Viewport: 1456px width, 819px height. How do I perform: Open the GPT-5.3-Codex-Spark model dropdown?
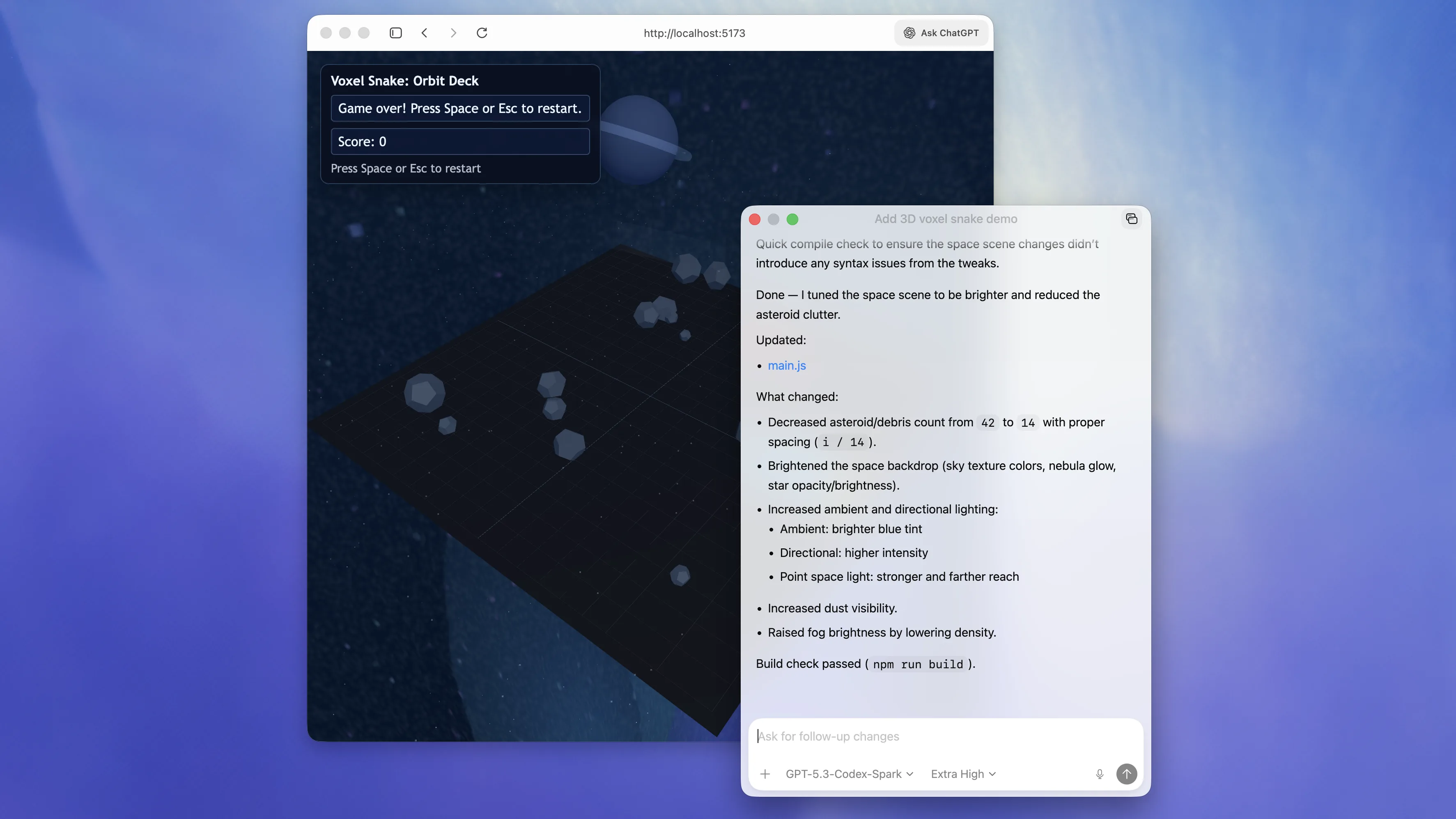[x=849, y=774]
